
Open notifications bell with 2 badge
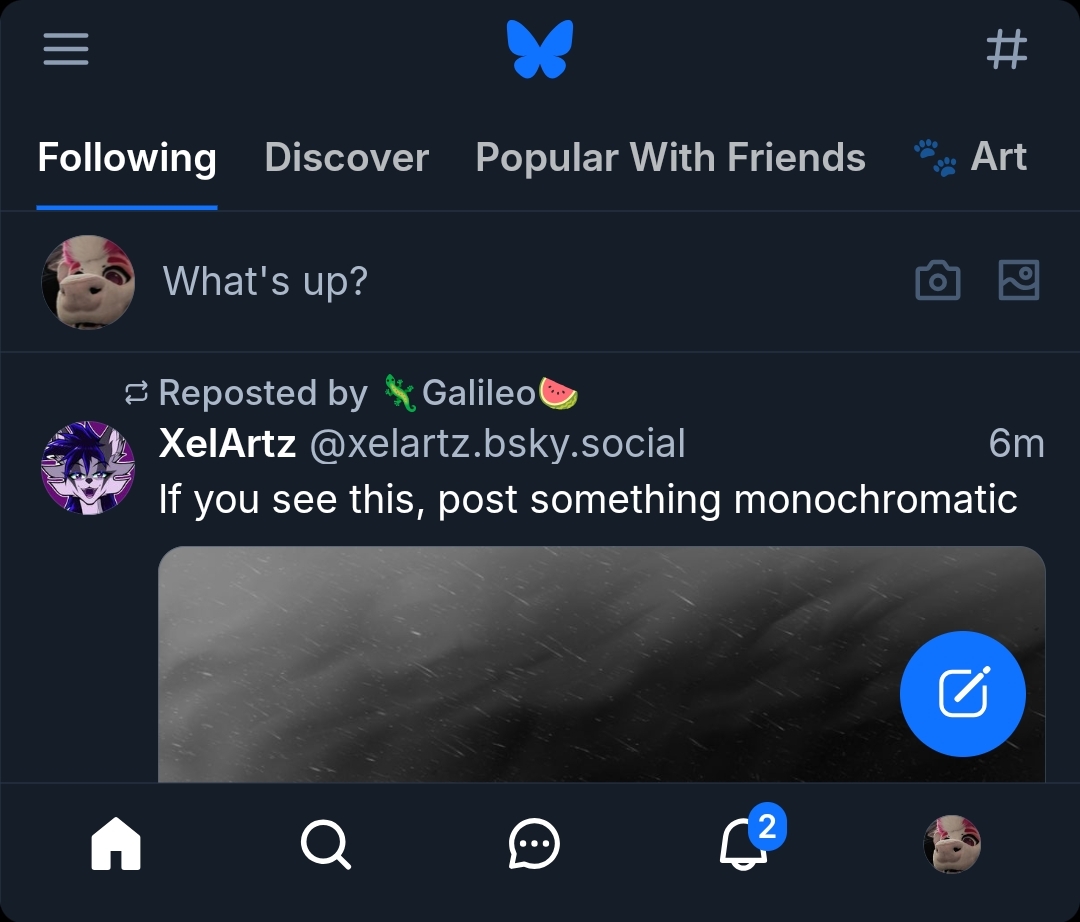click(743, 845)
